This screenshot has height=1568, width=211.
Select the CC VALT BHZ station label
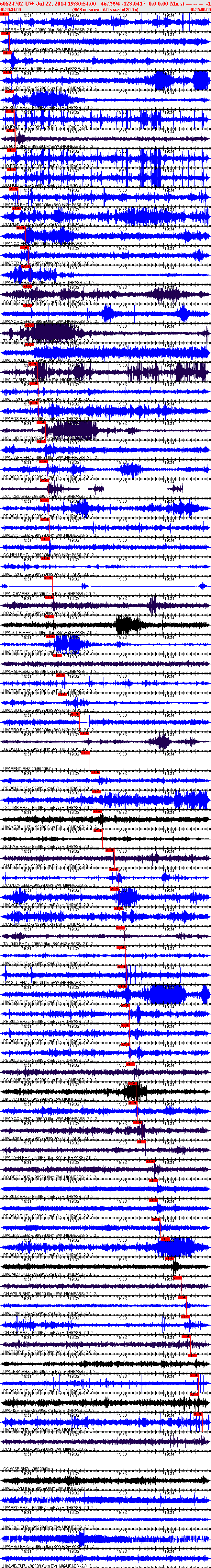[50, 614]
